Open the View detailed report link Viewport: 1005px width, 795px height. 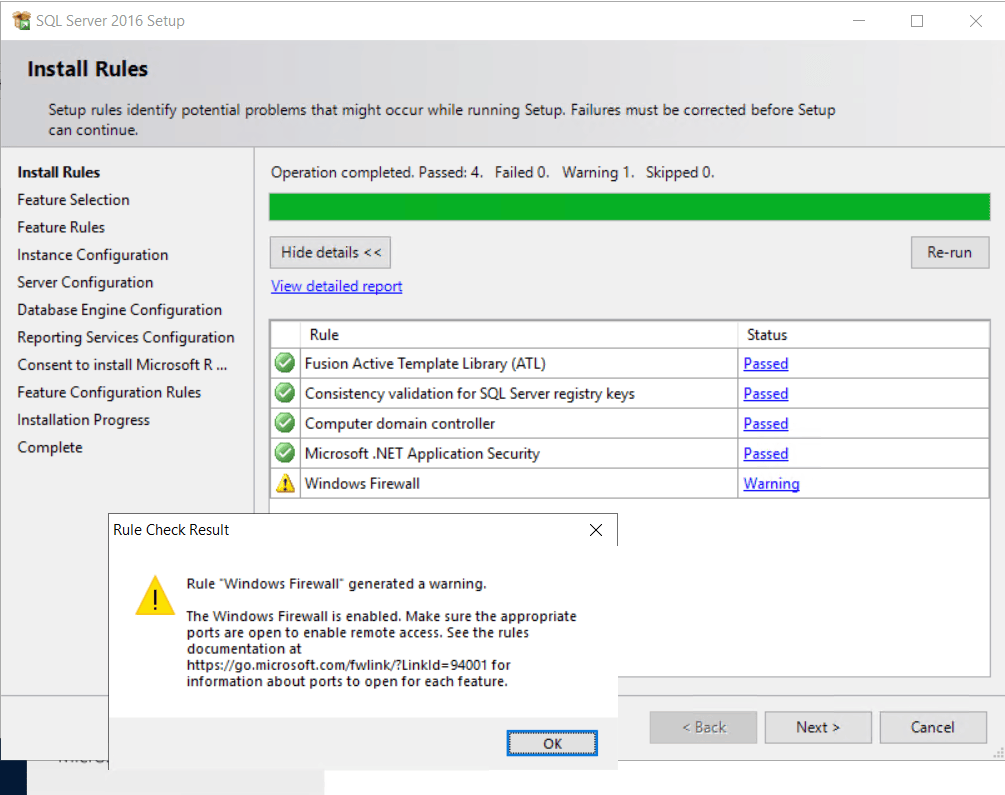(336, 286)
